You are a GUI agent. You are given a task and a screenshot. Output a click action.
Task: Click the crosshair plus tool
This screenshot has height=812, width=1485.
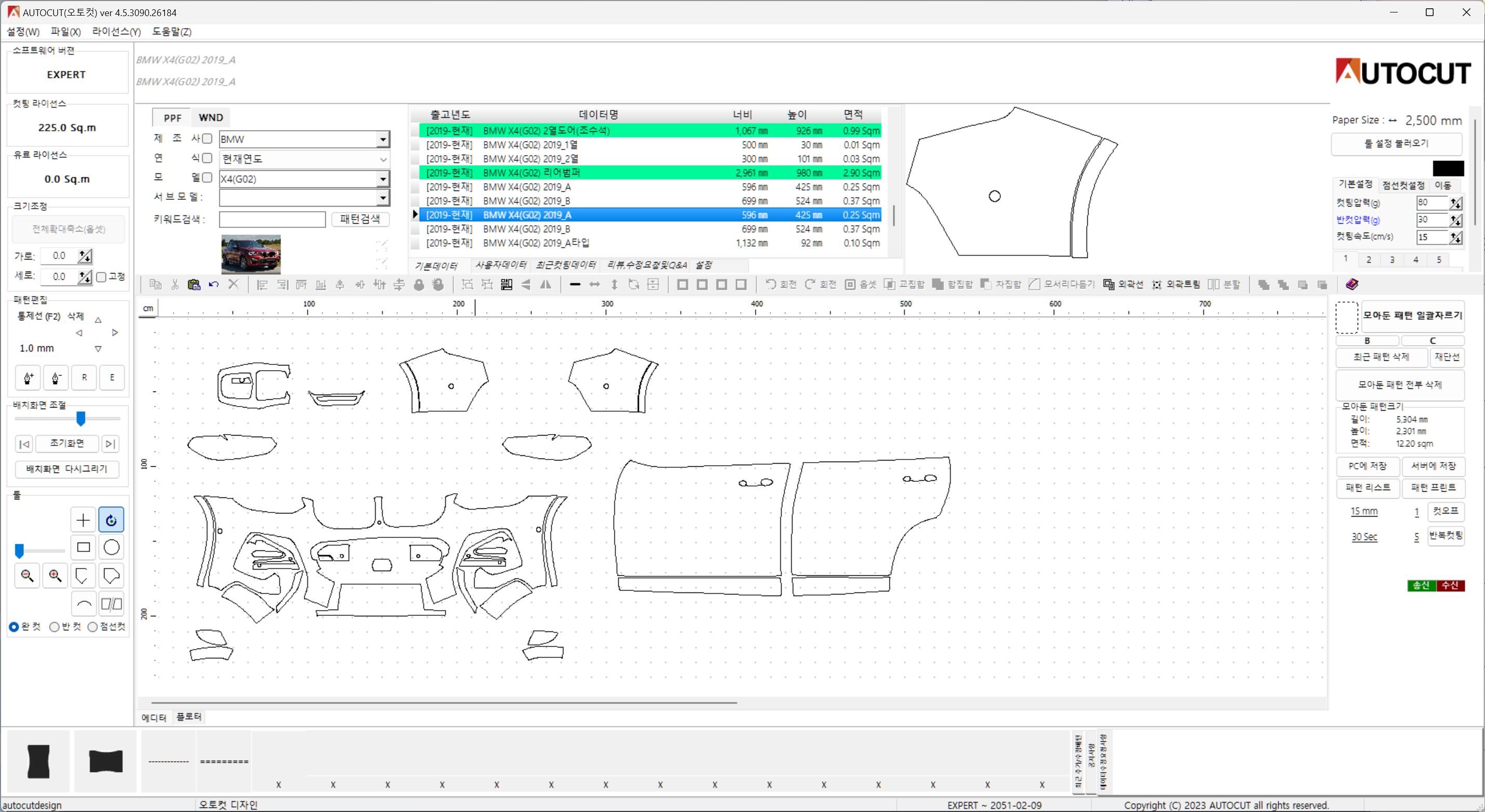click(83, 520)
